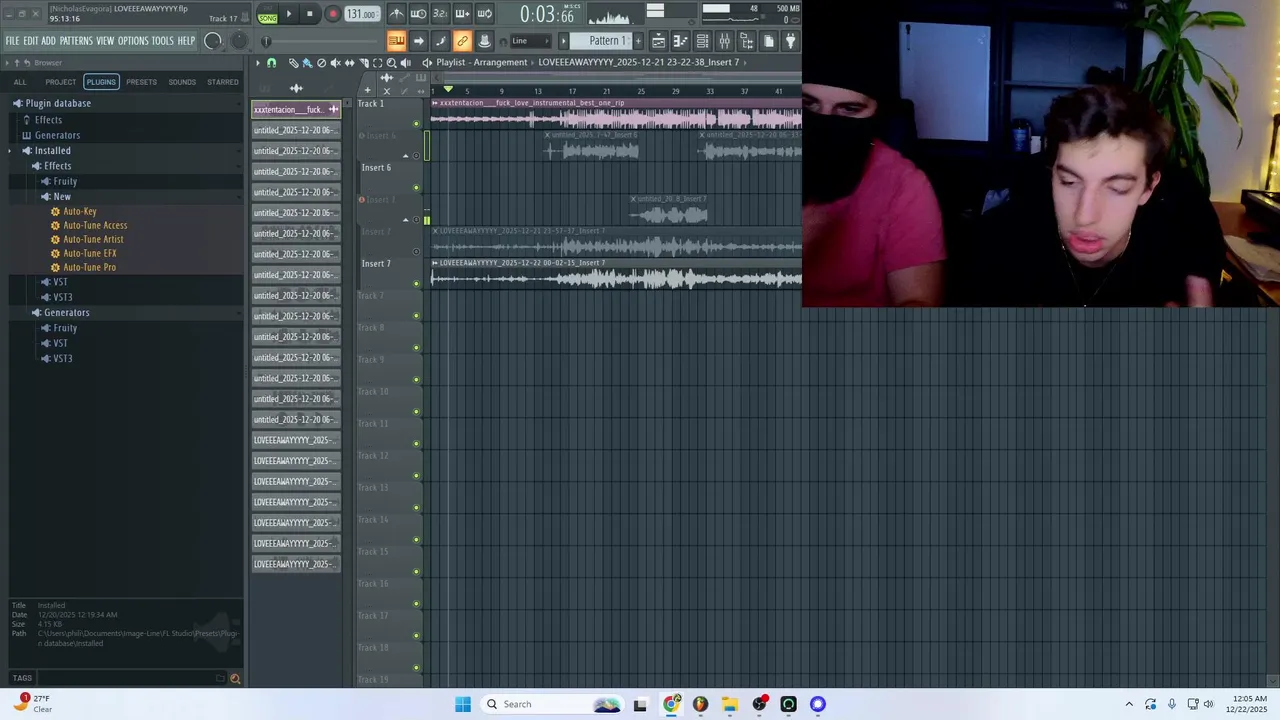The height and width of the screenshot is (720, 1280).
Task: Mute Insert 7 track via its green light
Action: pos(417,284)
